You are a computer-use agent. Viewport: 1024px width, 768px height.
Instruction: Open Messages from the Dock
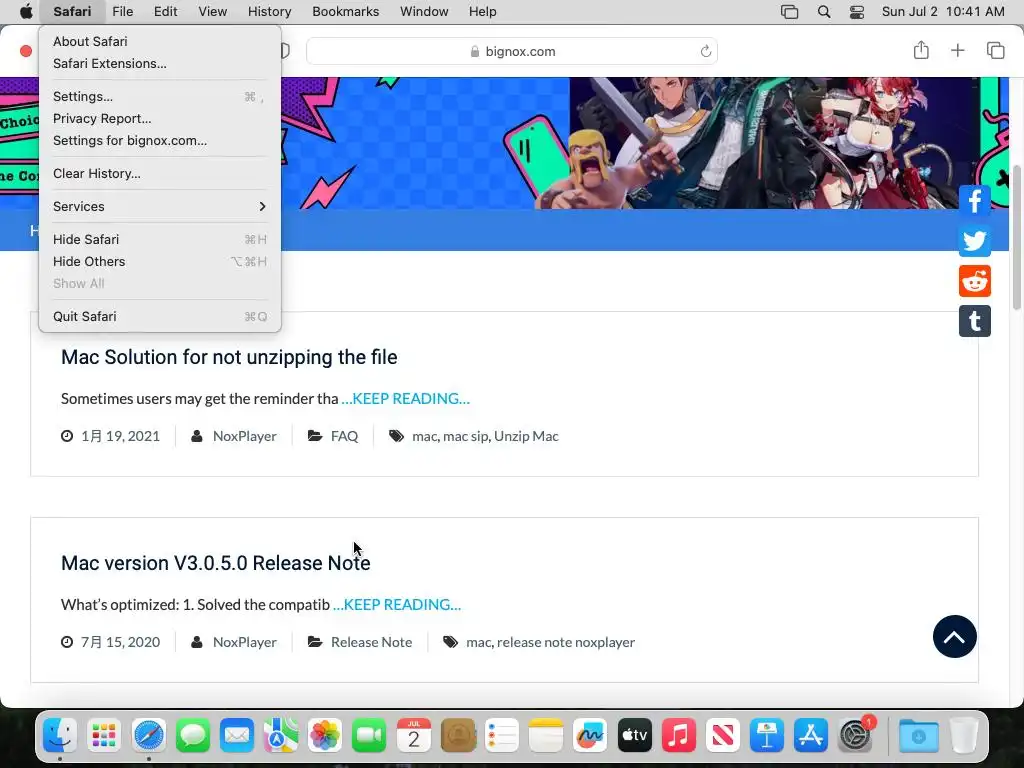[x=193, y=735]
